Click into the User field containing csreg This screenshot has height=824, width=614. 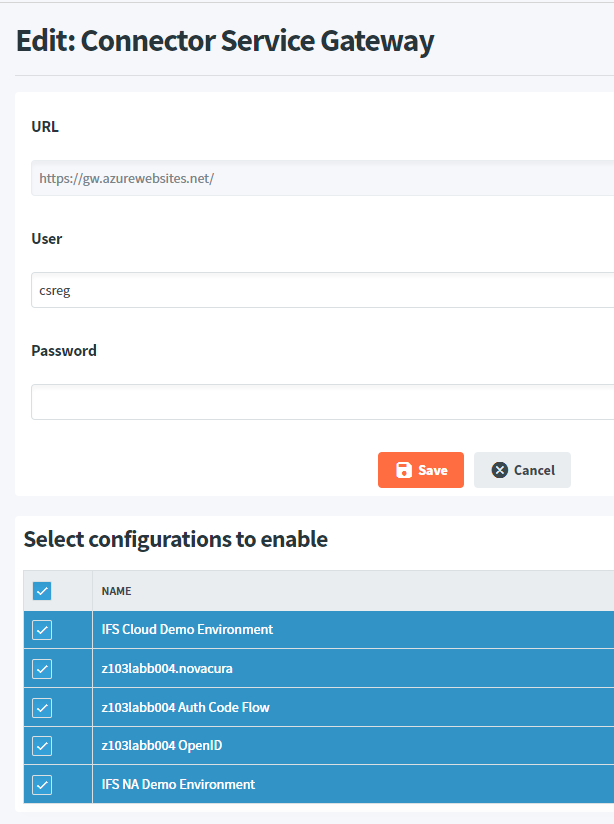click(320, 291)
